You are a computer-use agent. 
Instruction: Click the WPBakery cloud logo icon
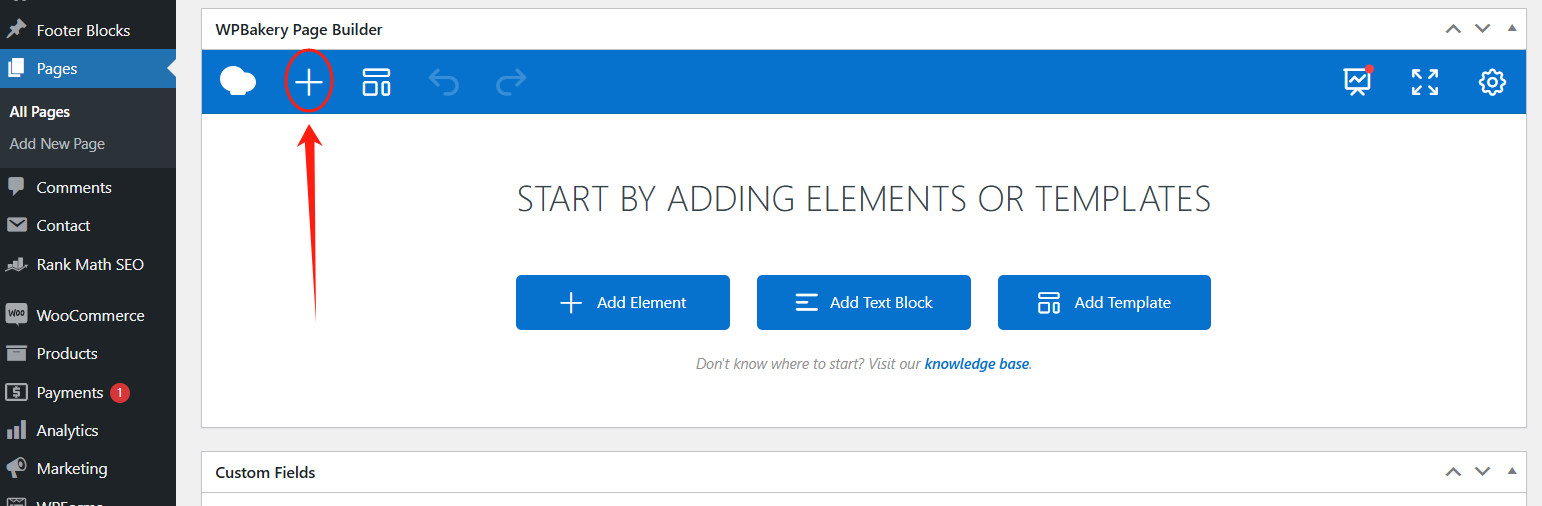[x=238, y=82]
